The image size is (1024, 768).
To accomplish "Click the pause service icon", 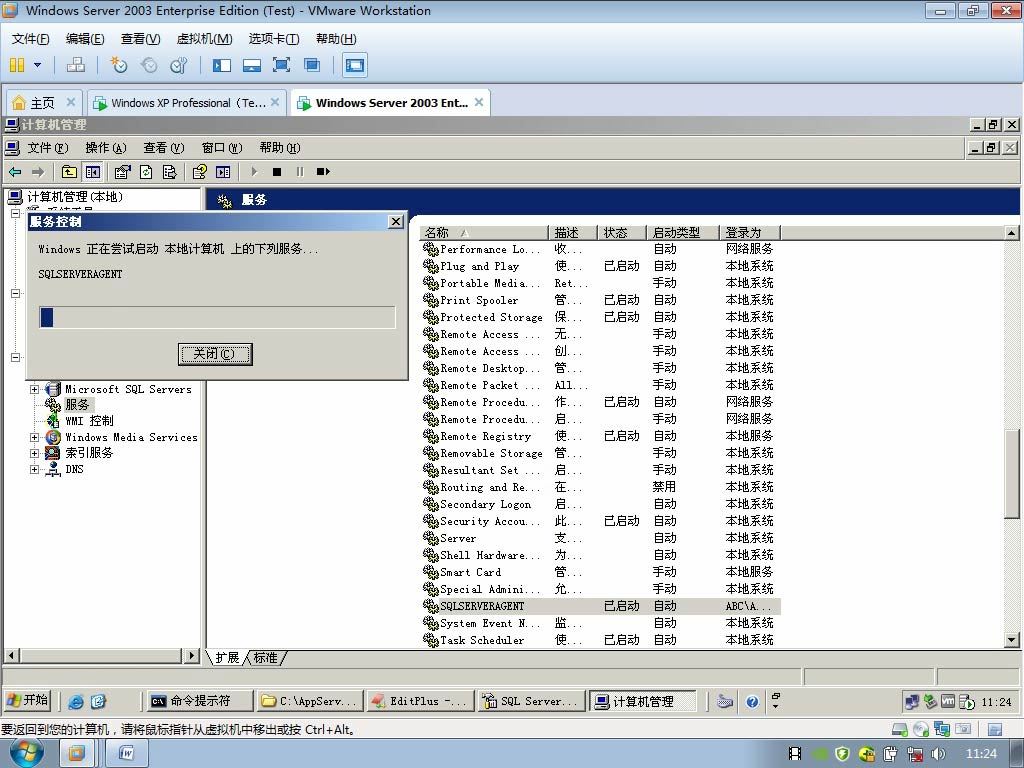I will click(300, 172).
